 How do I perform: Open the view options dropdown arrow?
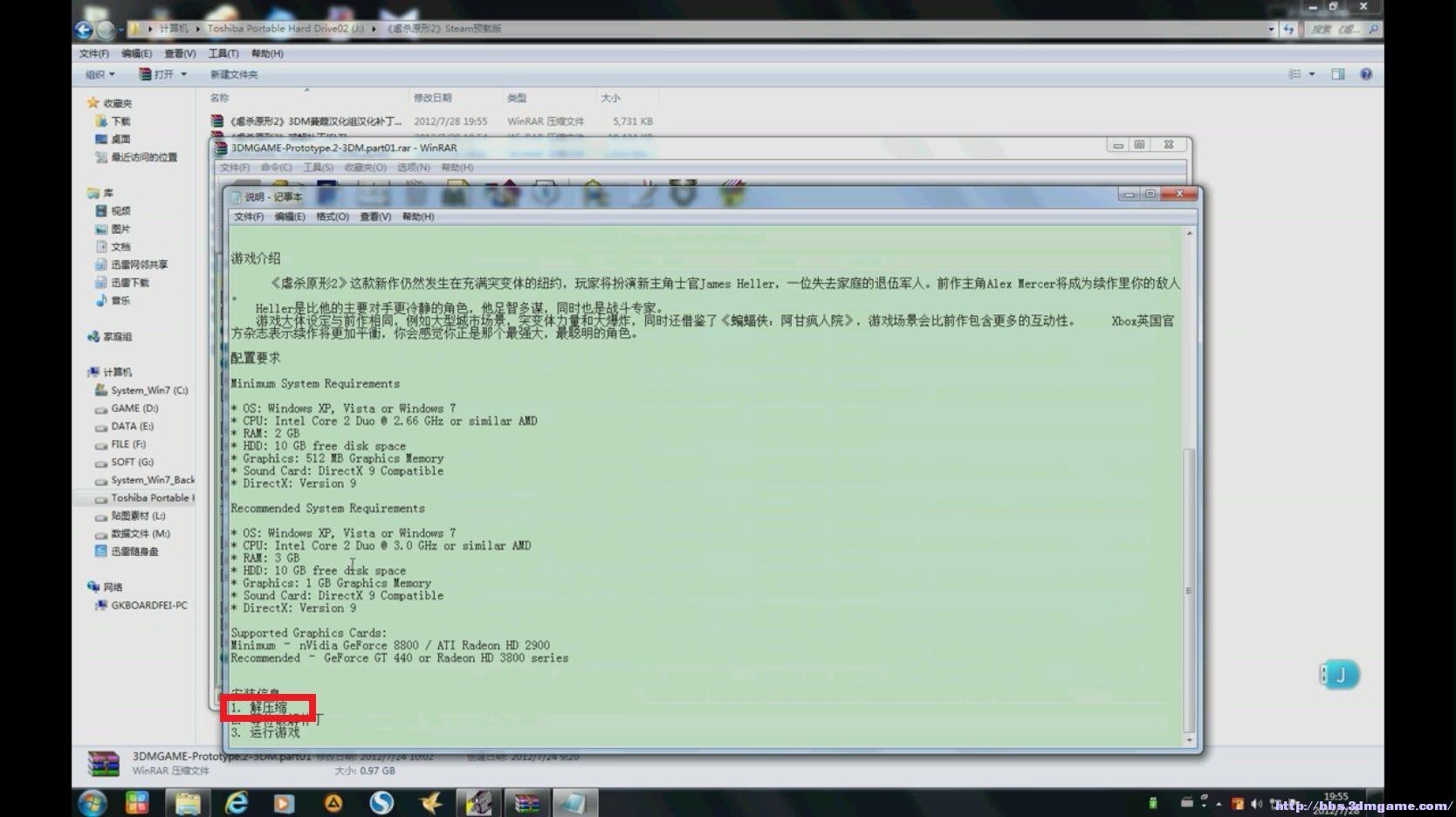pos(1312,74)
